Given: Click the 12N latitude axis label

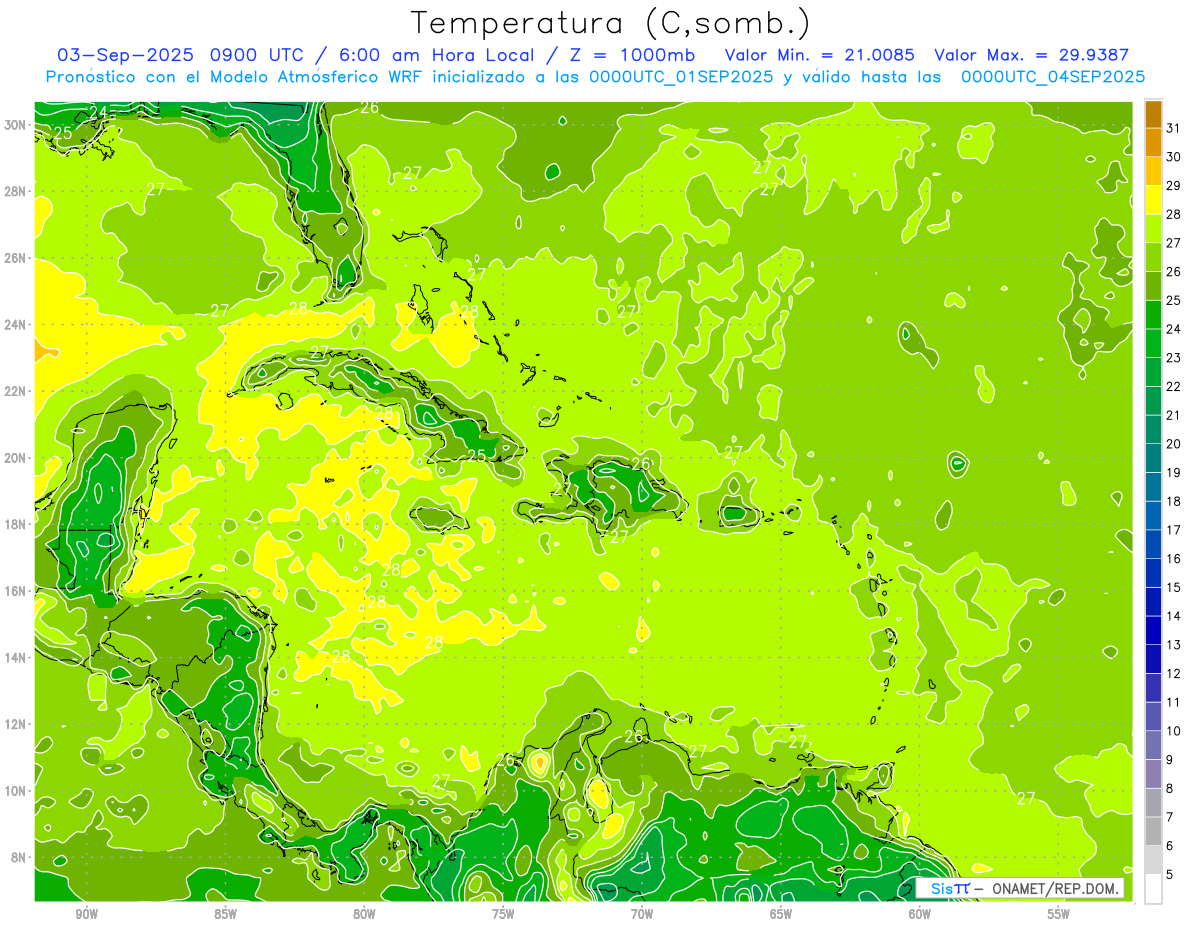Looking at the screenshot, I should (15, 724).
